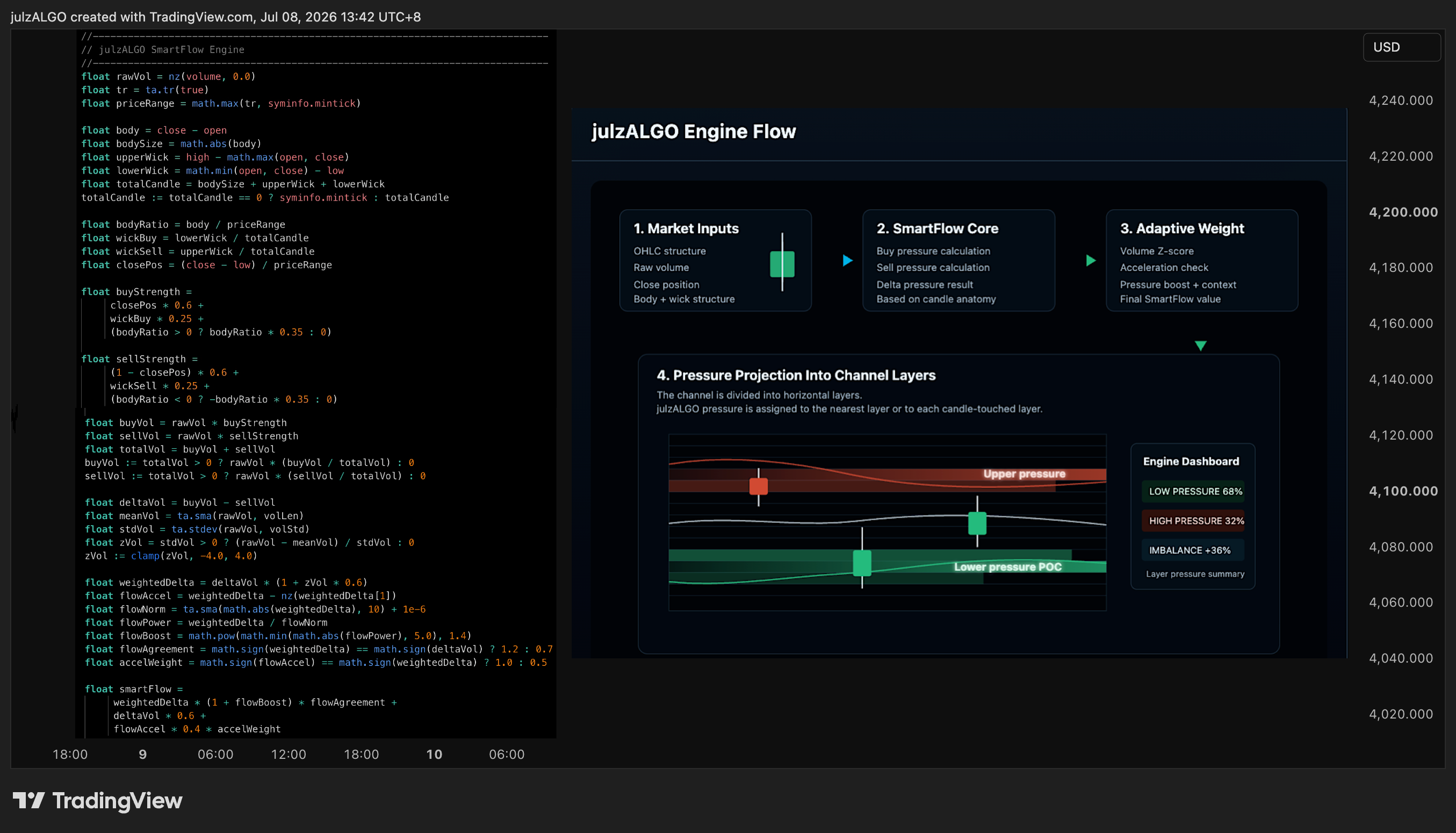The height and width of the screenshot is (833, 1456).
Task: Click the date '10' on time axis
Action: pyautogui.click(x=434, y=755)
